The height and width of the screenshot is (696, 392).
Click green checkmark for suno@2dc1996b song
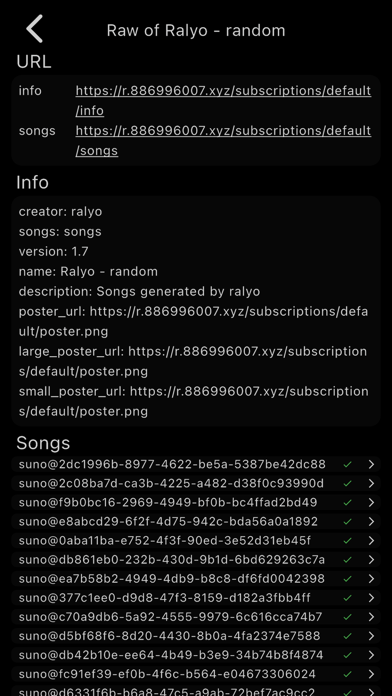pyautogui.click(x=348, y=464)
